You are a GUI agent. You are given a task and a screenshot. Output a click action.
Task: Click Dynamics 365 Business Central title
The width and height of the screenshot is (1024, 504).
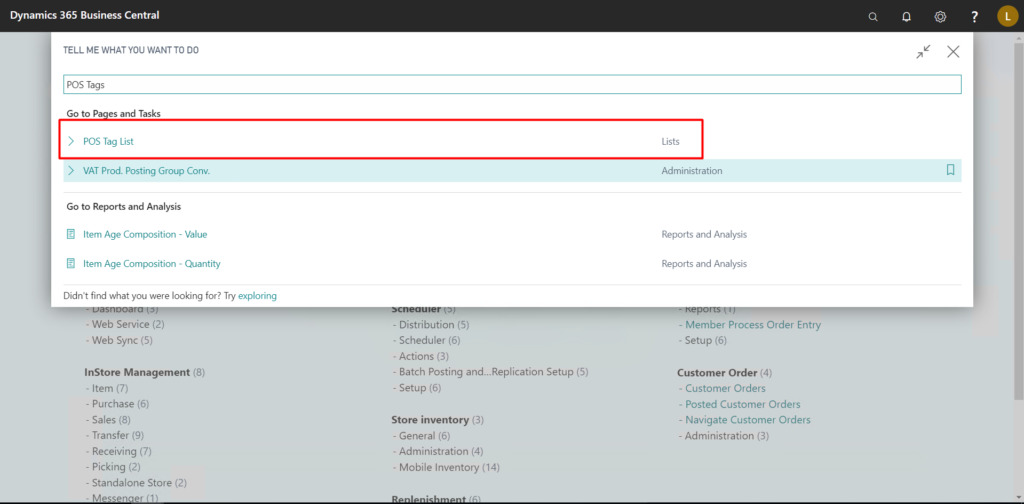point(84,15)
